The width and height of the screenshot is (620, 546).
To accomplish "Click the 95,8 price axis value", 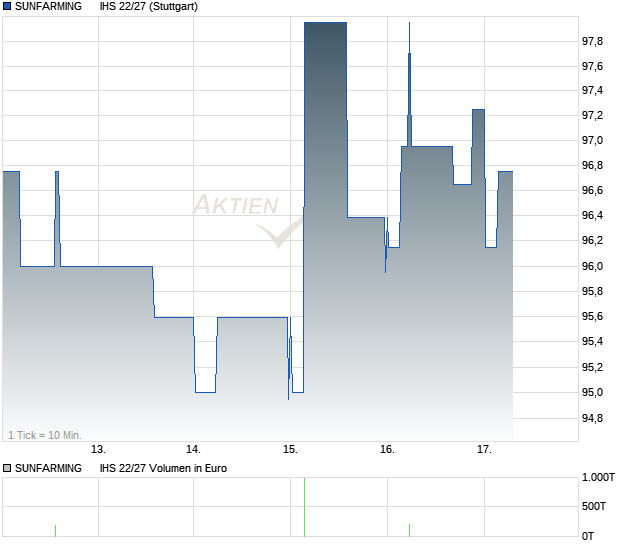I will point(592,291).
